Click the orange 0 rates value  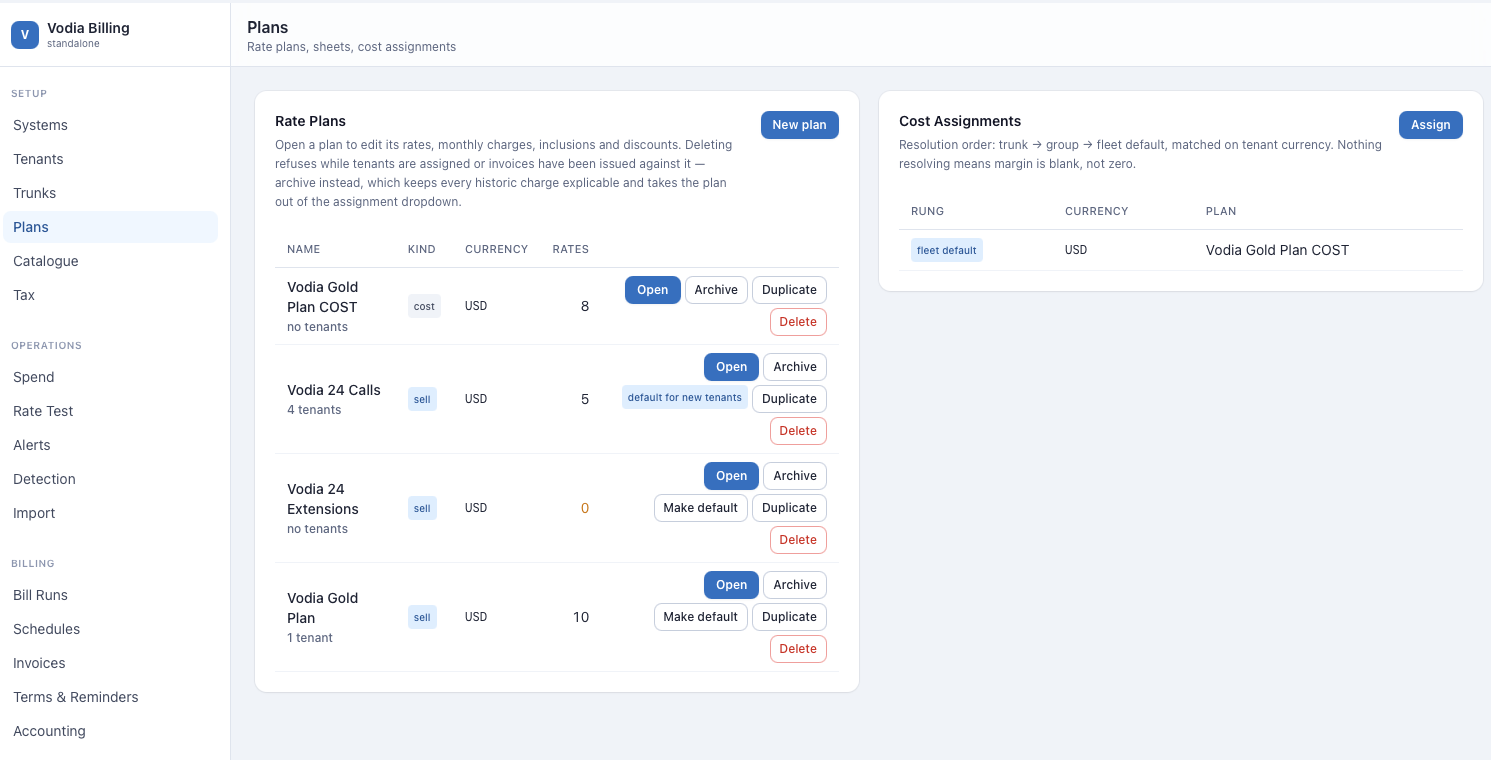[x=585, y=508]
